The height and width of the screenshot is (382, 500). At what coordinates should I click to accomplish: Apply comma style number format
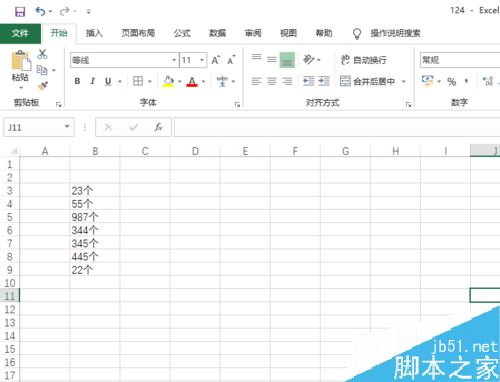point(466,81)
